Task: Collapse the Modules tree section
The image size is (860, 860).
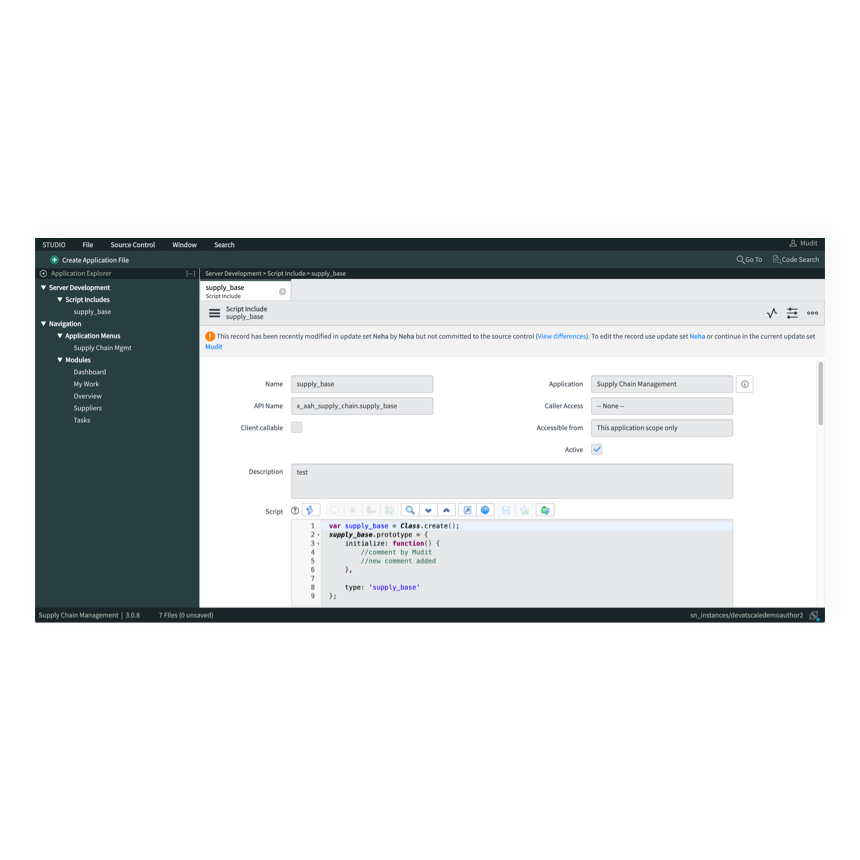Action: click(x=61, y=359)
